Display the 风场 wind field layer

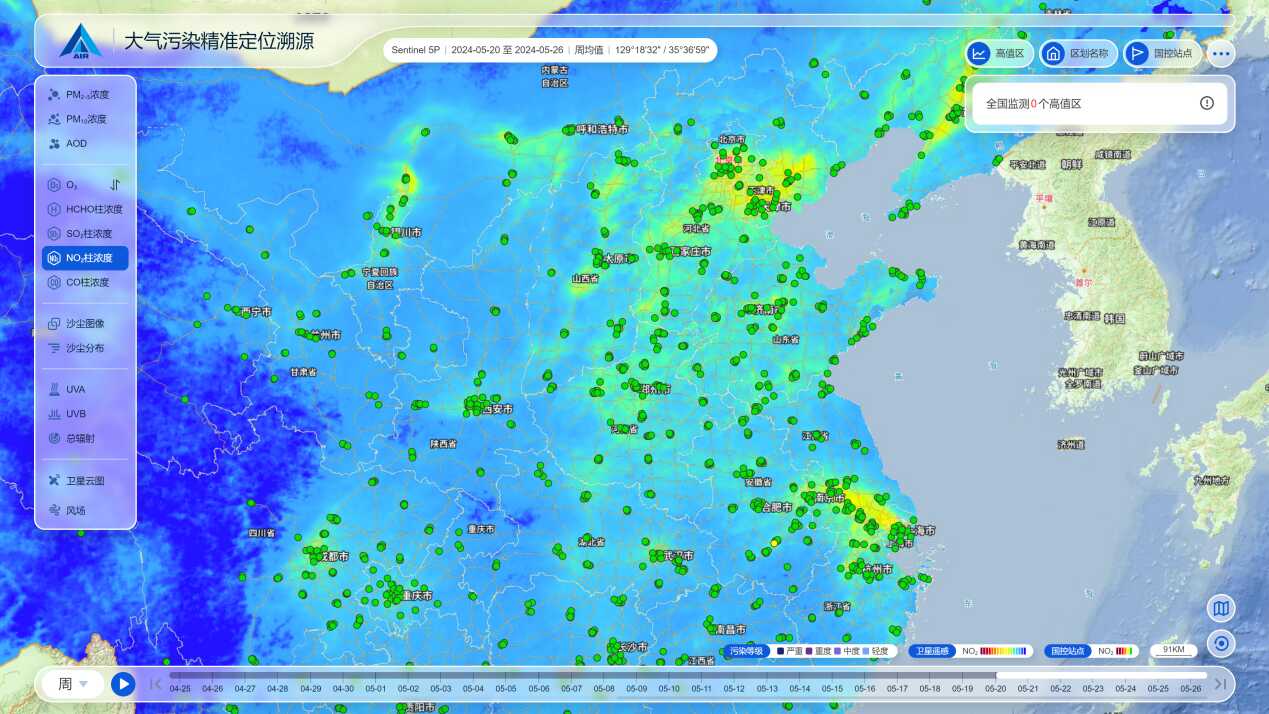80,508
